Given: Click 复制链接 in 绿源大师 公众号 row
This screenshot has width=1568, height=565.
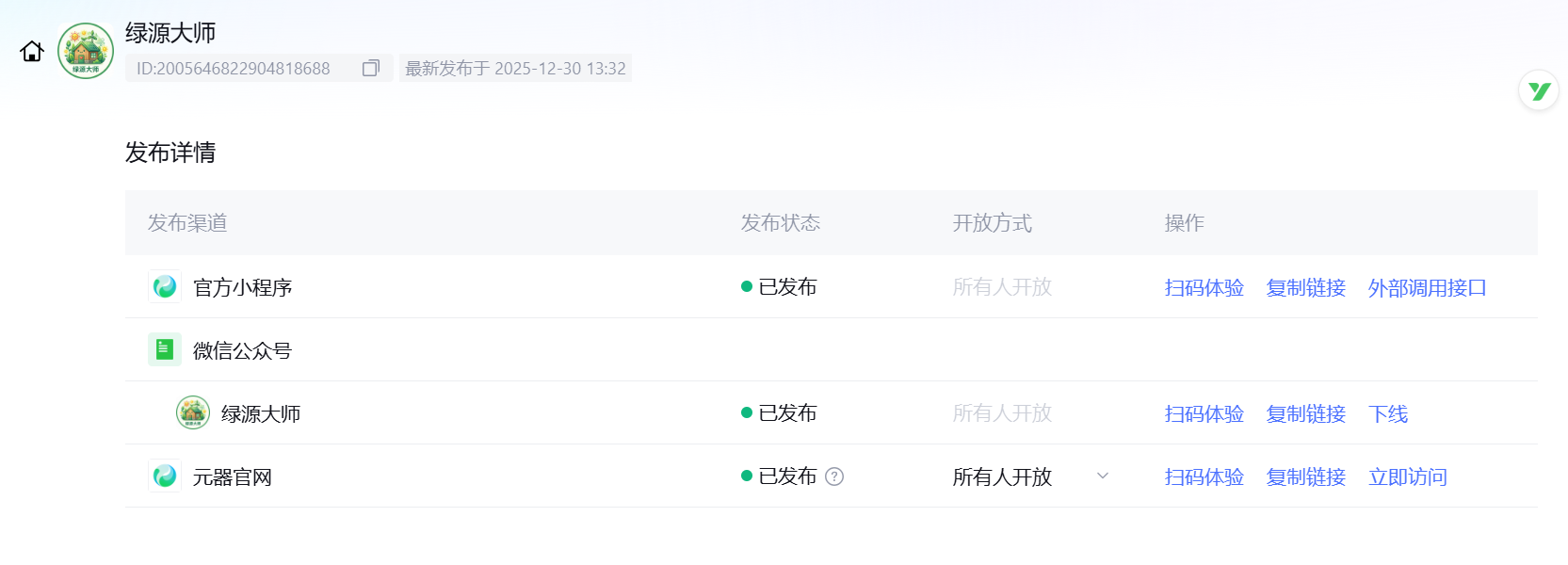Looking at the screenshot, I should pyautogui.click(x=1305, y=413).
